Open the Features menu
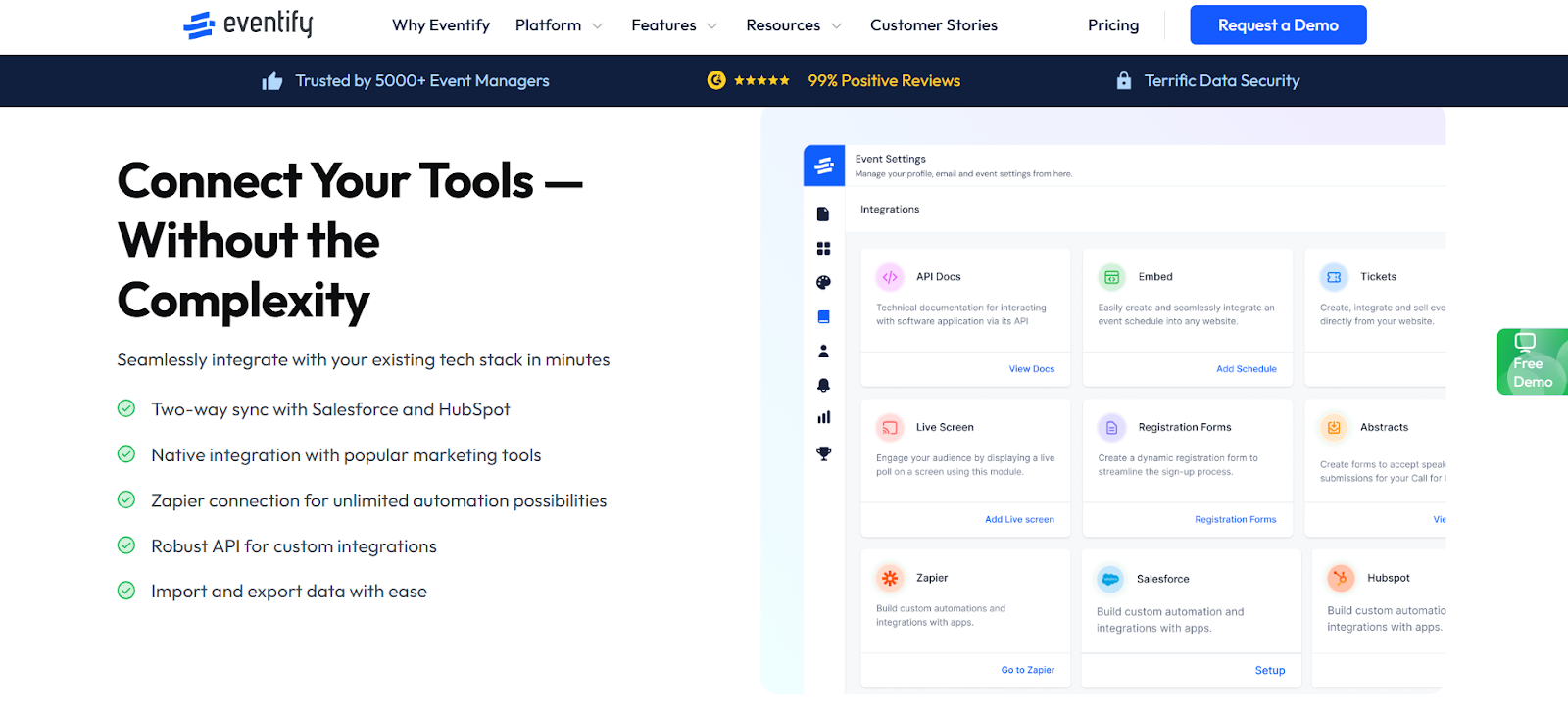This screenshot has width=1568, height=711. point(663,25)
